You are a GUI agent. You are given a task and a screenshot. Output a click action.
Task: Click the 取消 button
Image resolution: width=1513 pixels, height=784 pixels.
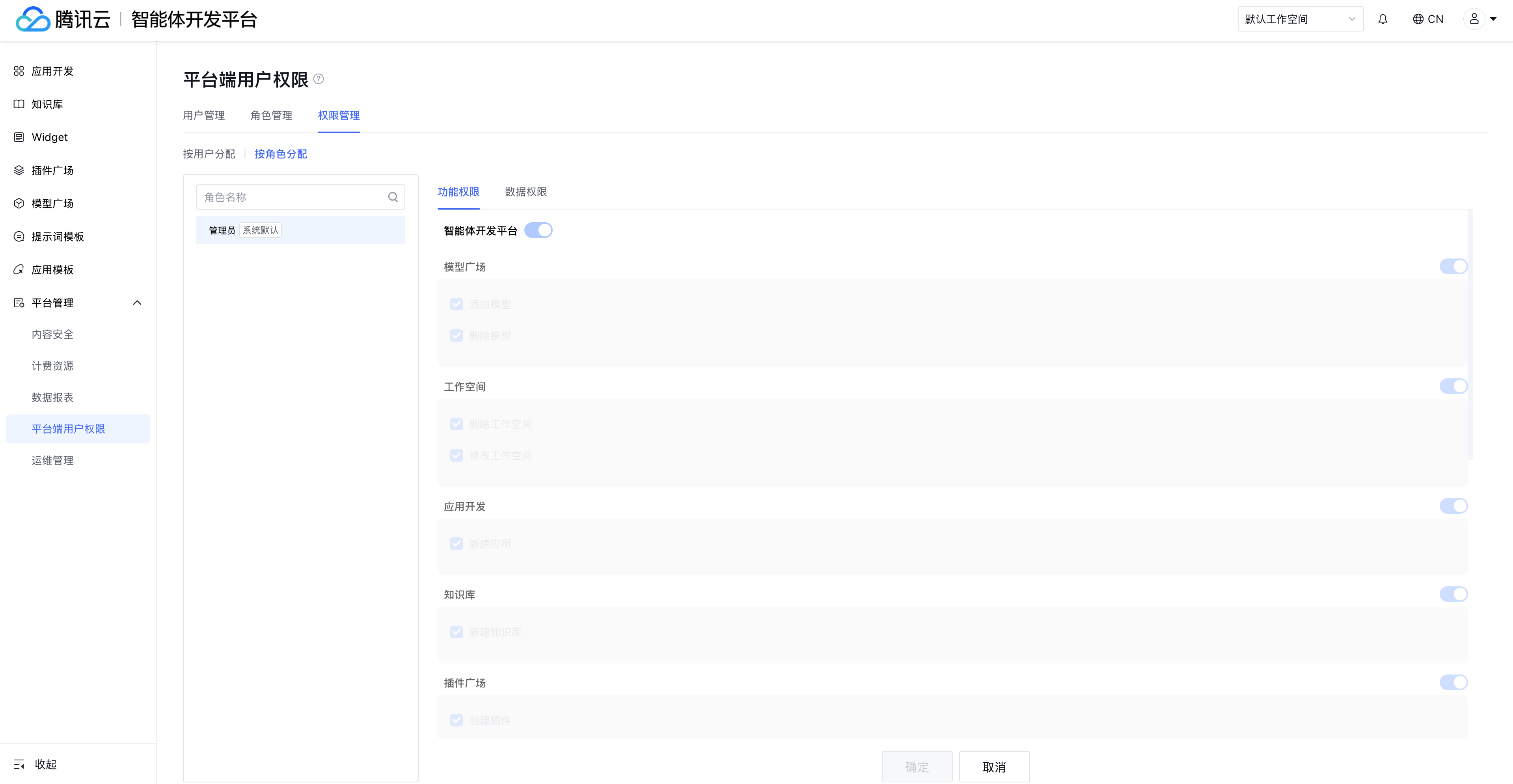click(994, 766)
